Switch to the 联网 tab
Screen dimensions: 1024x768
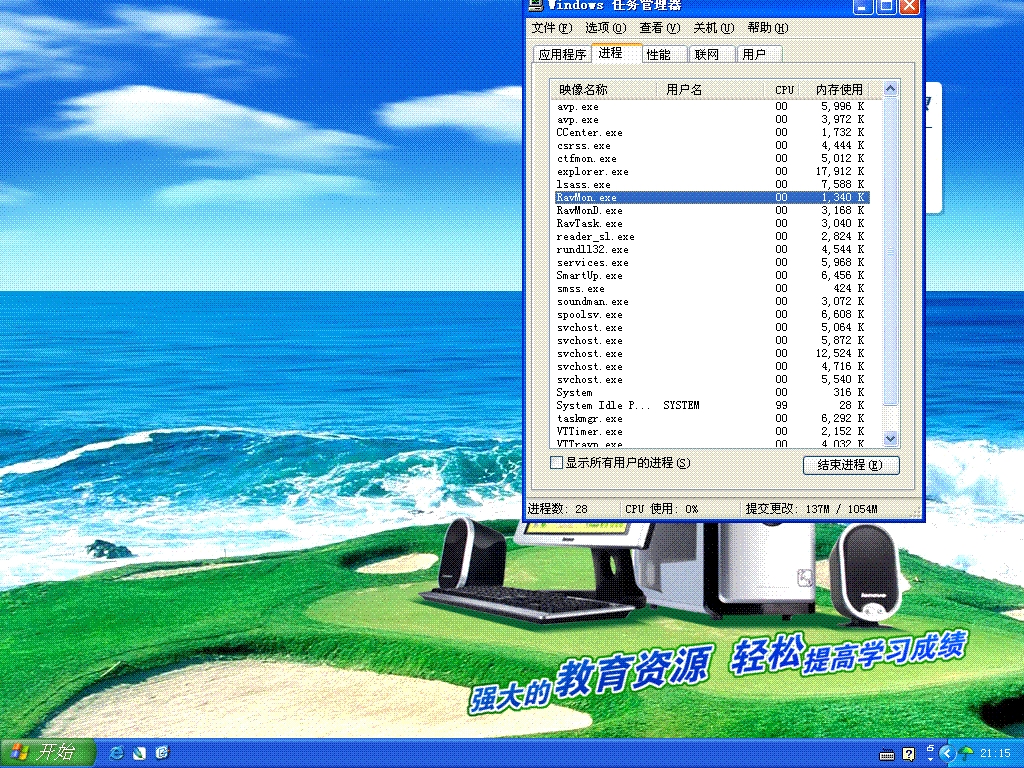click(x=712, y=54)
